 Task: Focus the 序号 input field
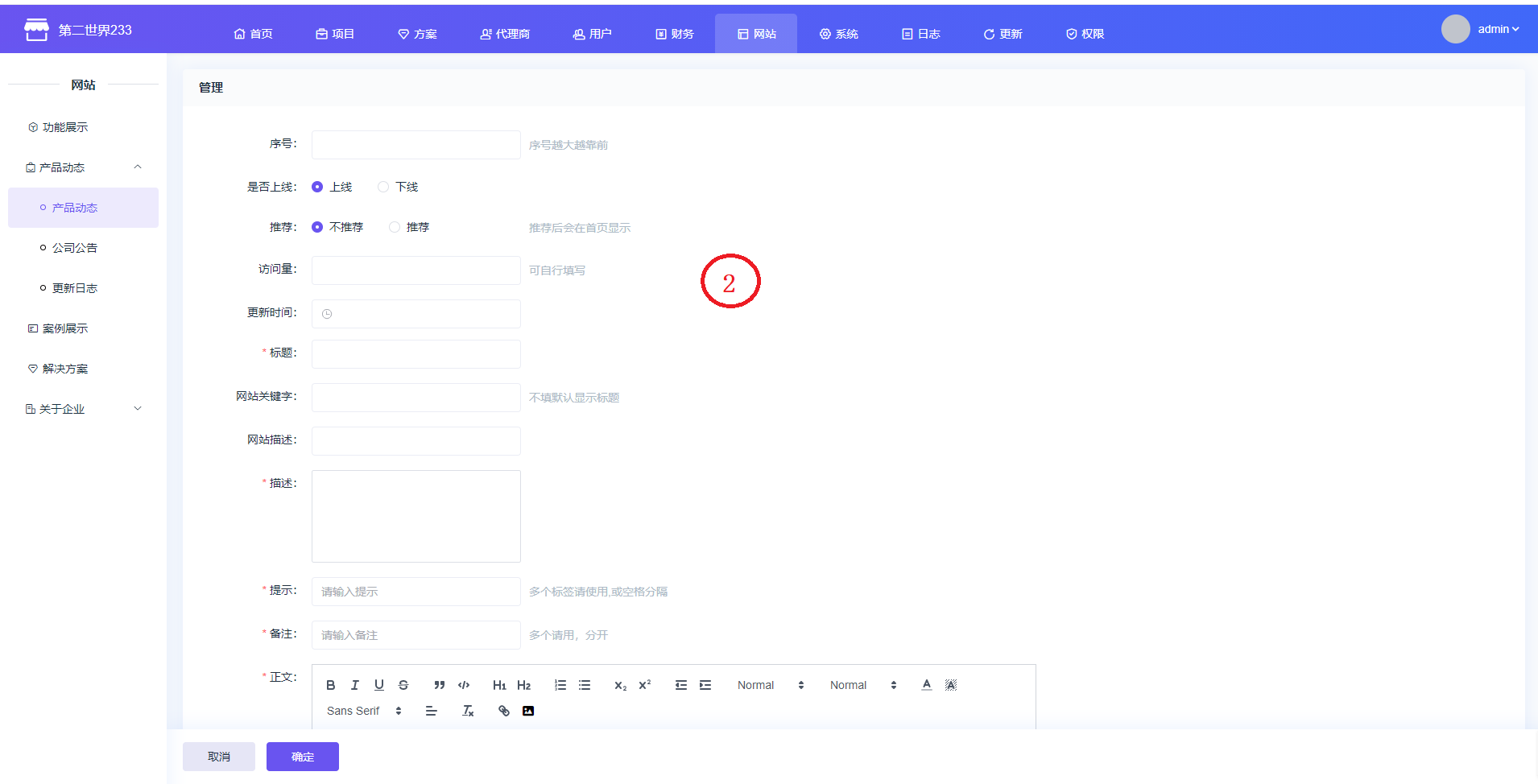click(x=416, y=145)
